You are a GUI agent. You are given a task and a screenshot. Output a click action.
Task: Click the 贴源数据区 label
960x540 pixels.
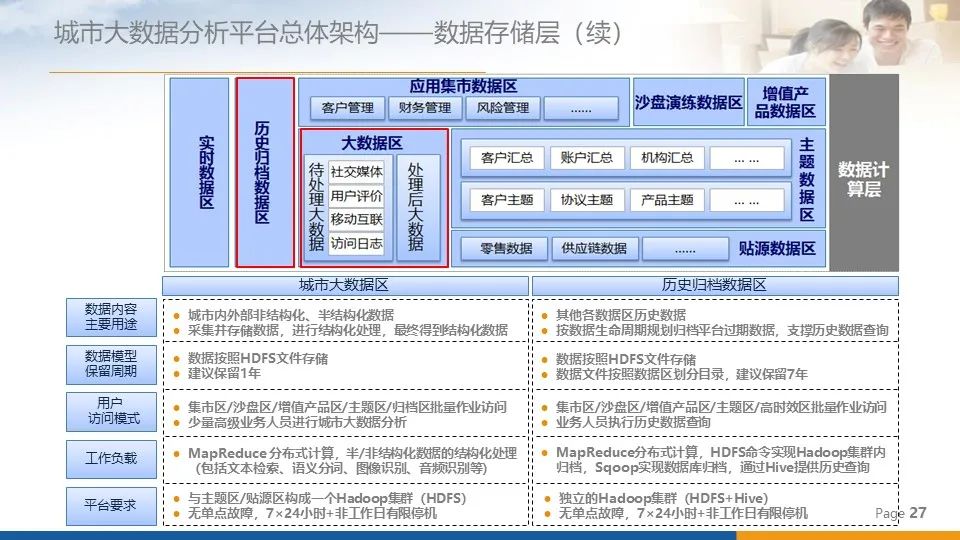[x=776, y=249]
